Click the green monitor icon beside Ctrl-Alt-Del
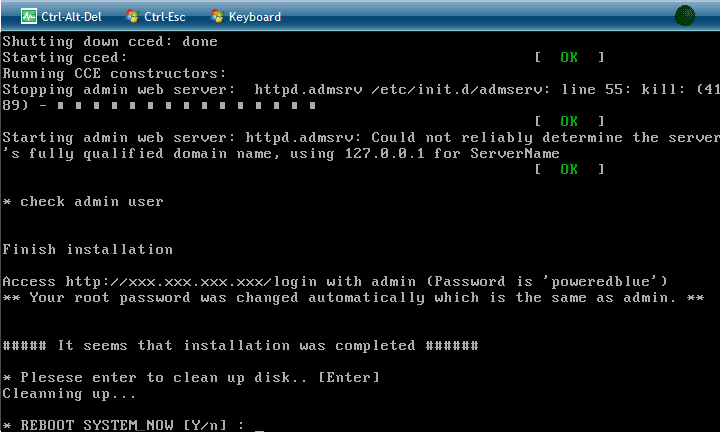Viewport: 720px width, 432px height. pos(28,17)
